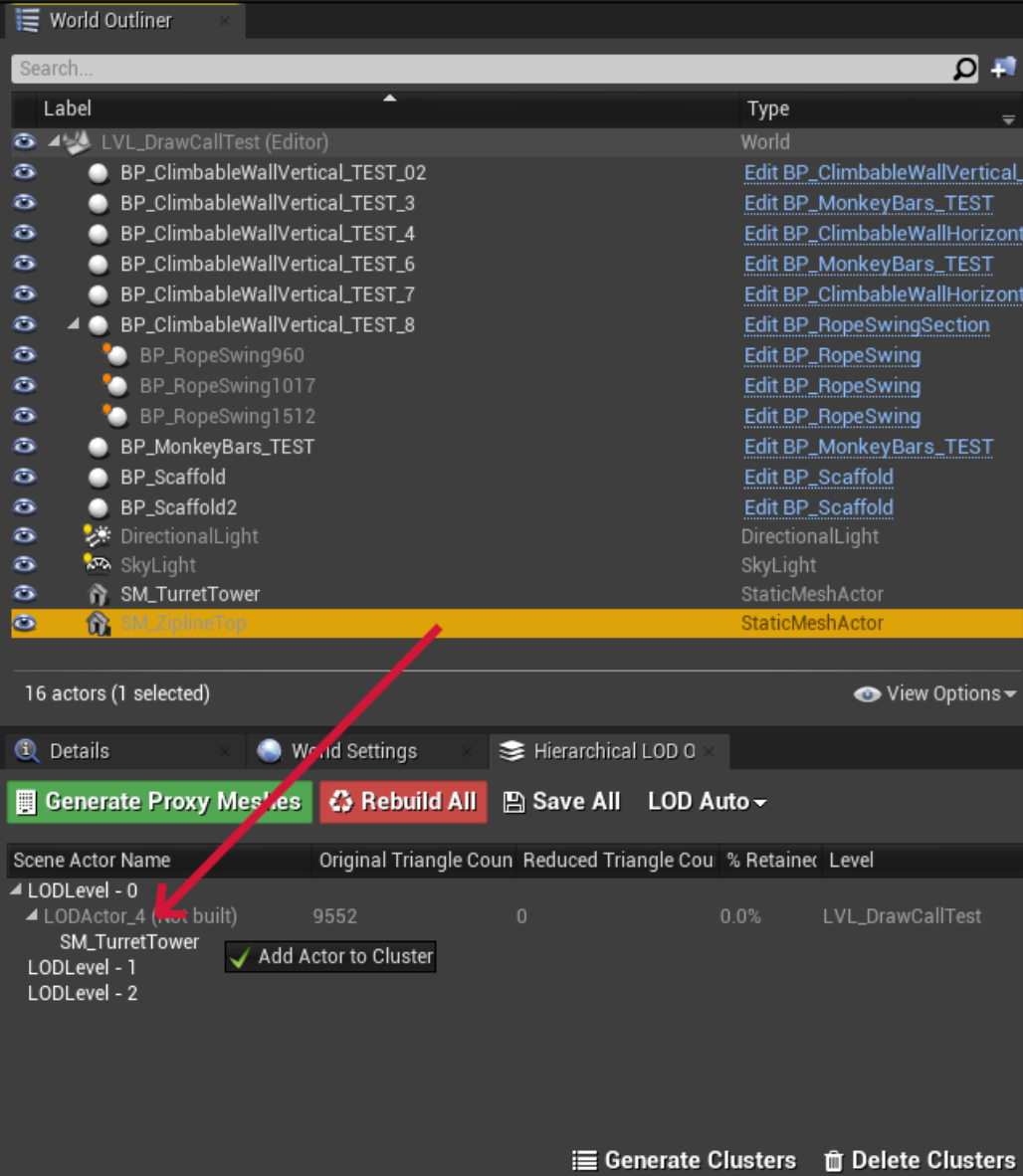This screenshot has width=1023, height=1176.
Task: Open the LOD Auto dropdown
Action: 707,801
